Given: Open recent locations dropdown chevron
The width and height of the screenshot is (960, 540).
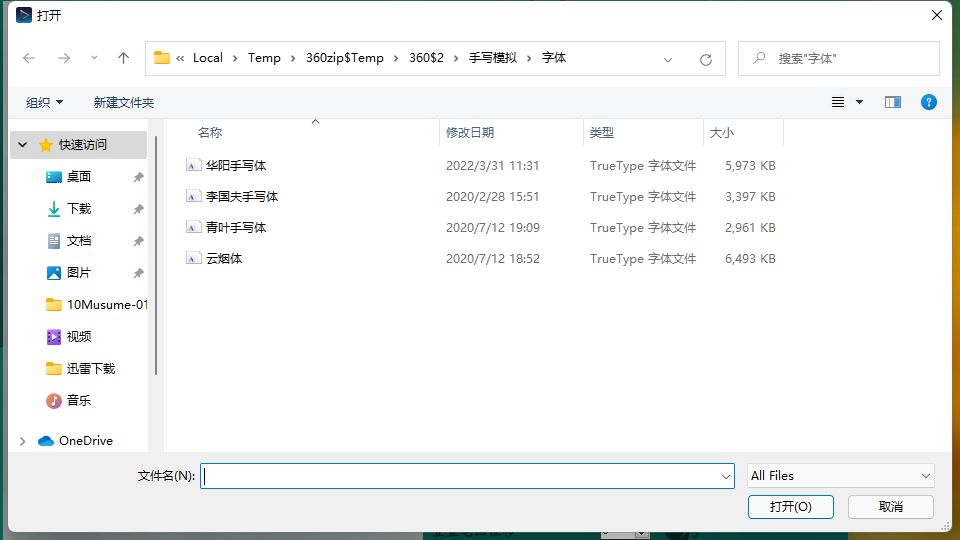Looking at the screenshot, I should (94, 58).
